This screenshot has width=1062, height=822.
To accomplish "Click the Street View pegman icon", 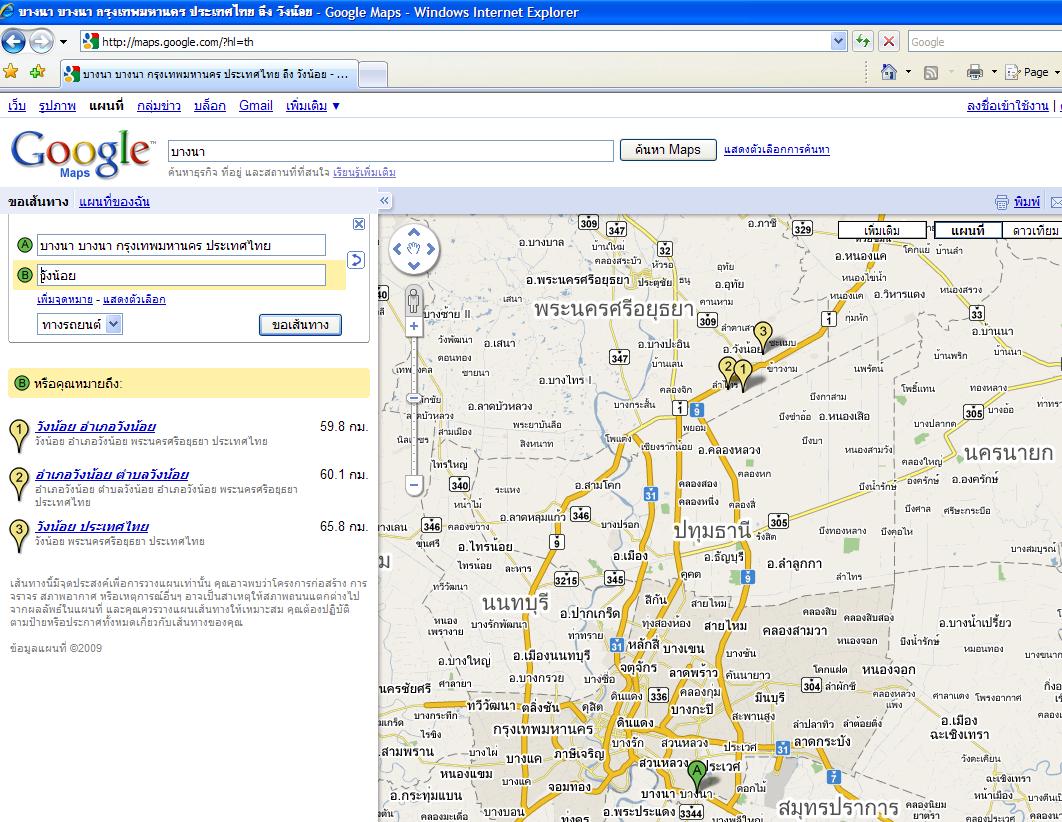I will click(414, 299).
